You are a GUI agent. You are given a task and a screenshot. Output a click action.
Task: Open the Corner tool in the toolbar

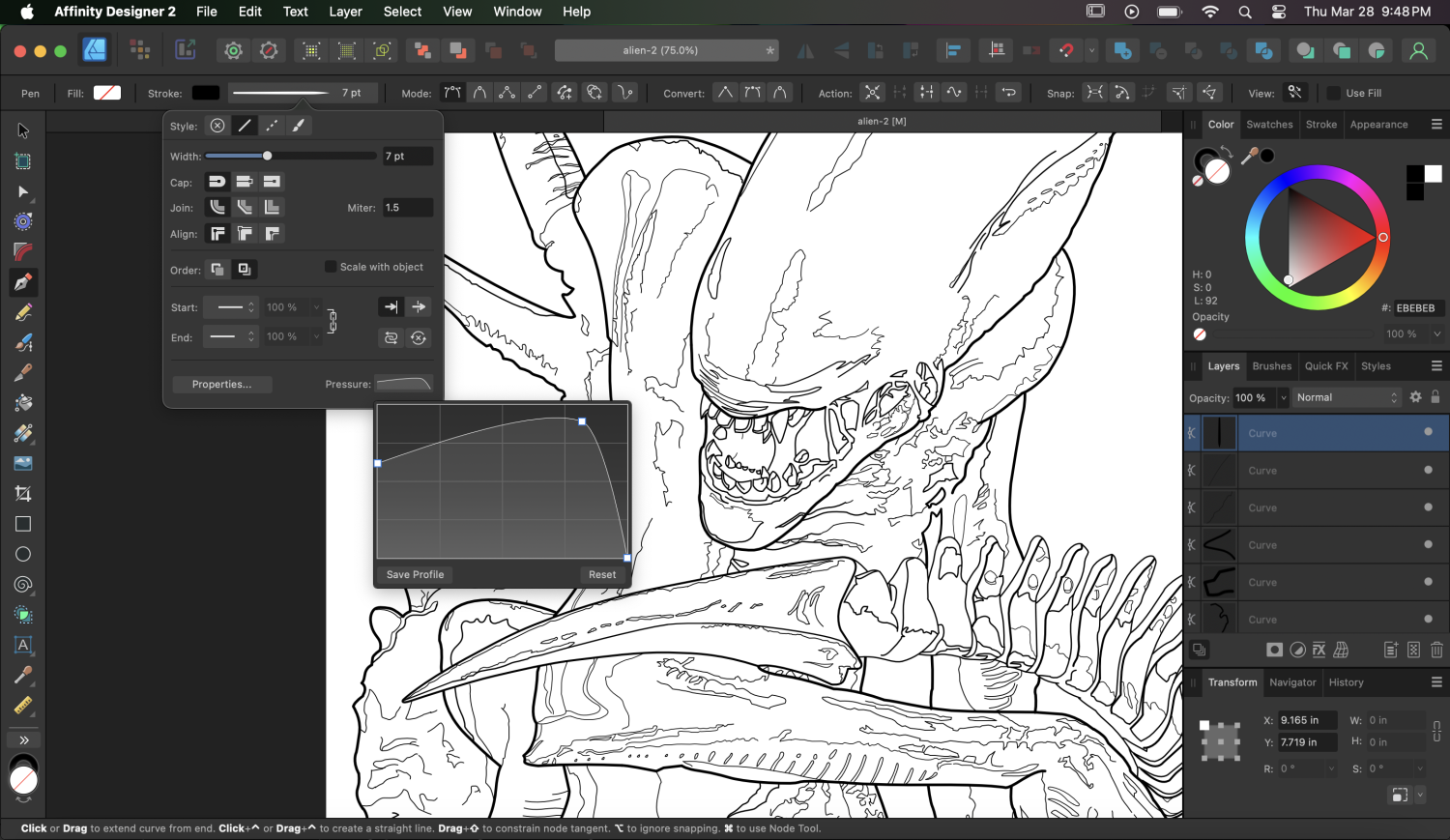pos(23,251)
